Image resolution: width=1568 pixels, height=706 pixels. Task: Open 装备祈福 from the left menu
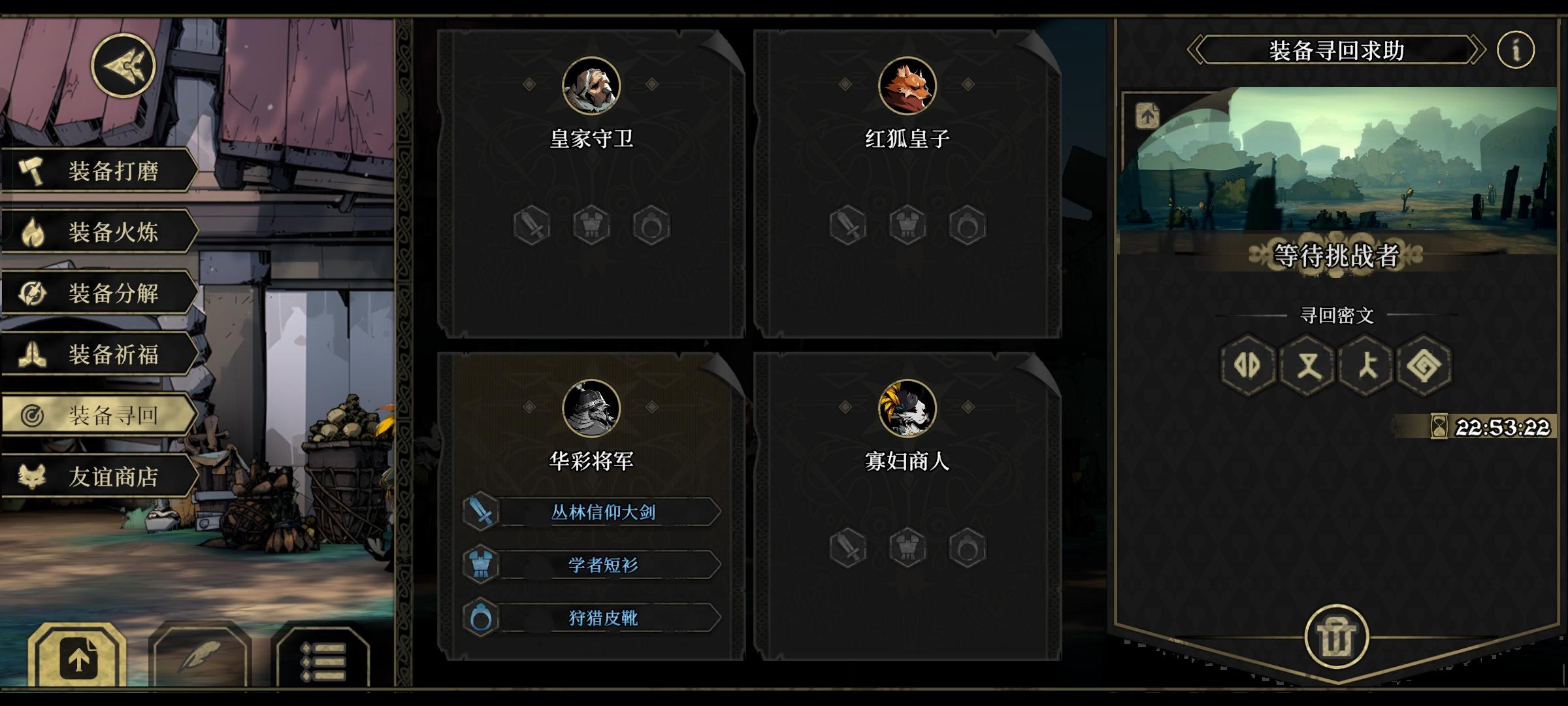pos(98,354)
